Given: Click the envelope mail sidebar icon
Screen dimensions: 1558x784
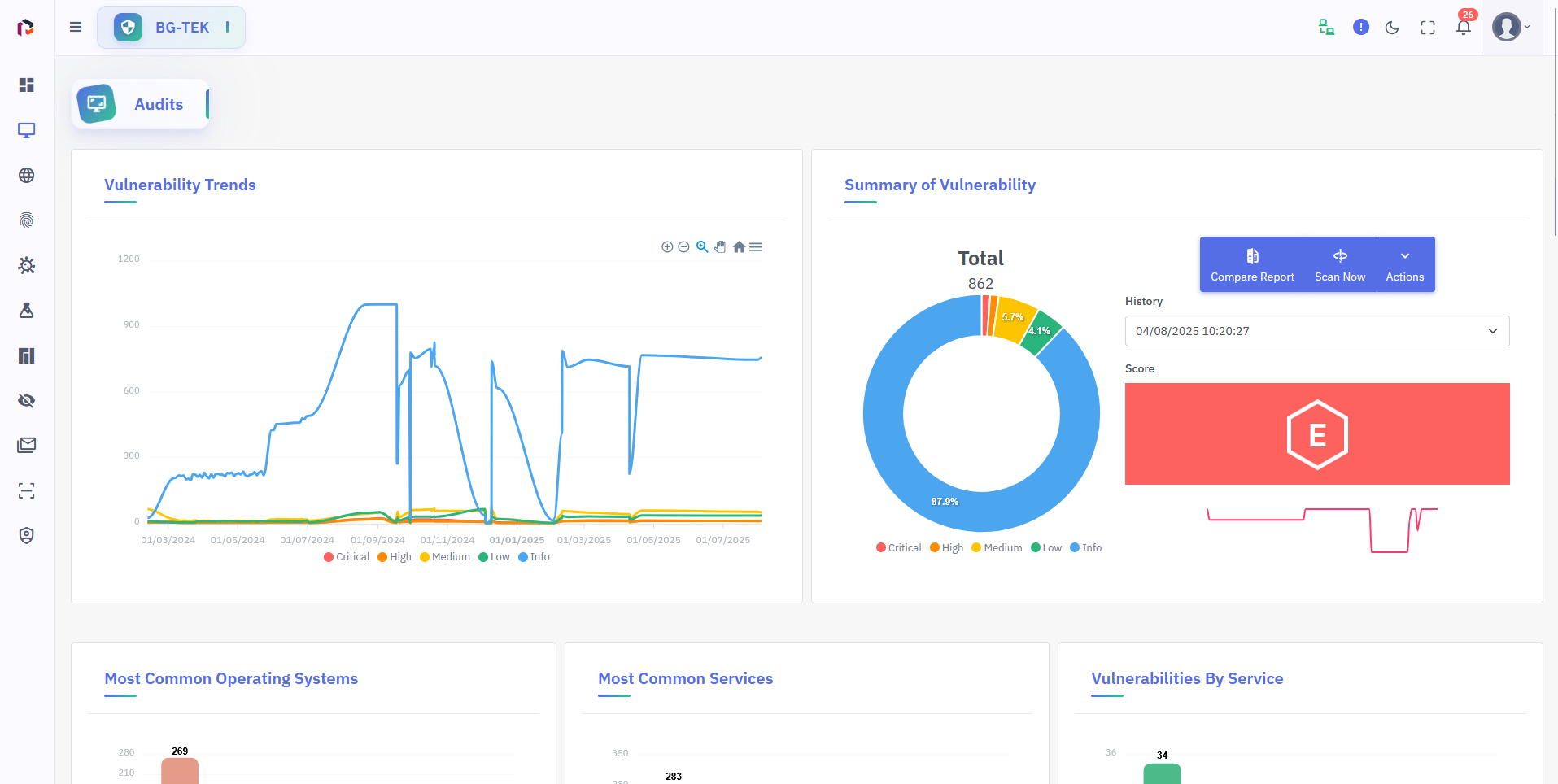Looking at the screenshot, I should (27, 445).
